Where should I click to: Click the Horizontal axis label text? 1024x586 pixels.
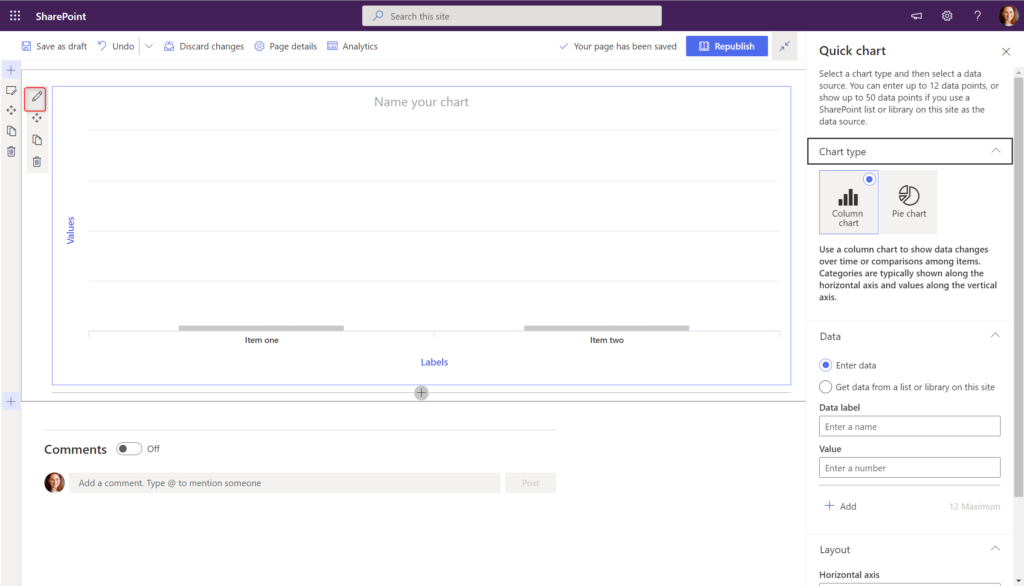click(x=850, y=575)
